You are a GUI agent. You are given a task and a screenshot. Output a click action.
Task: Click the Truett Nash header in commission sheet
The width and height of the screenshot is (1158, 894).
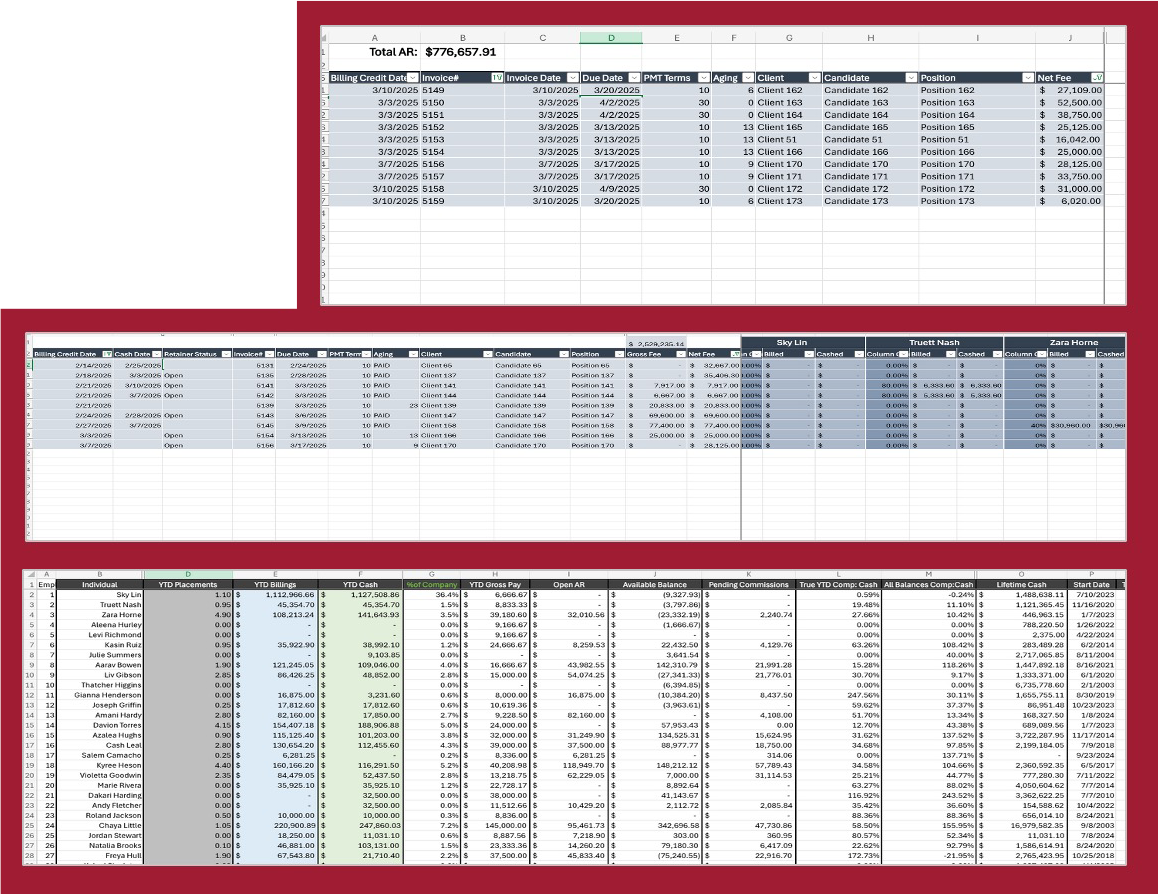click(934, 343)
